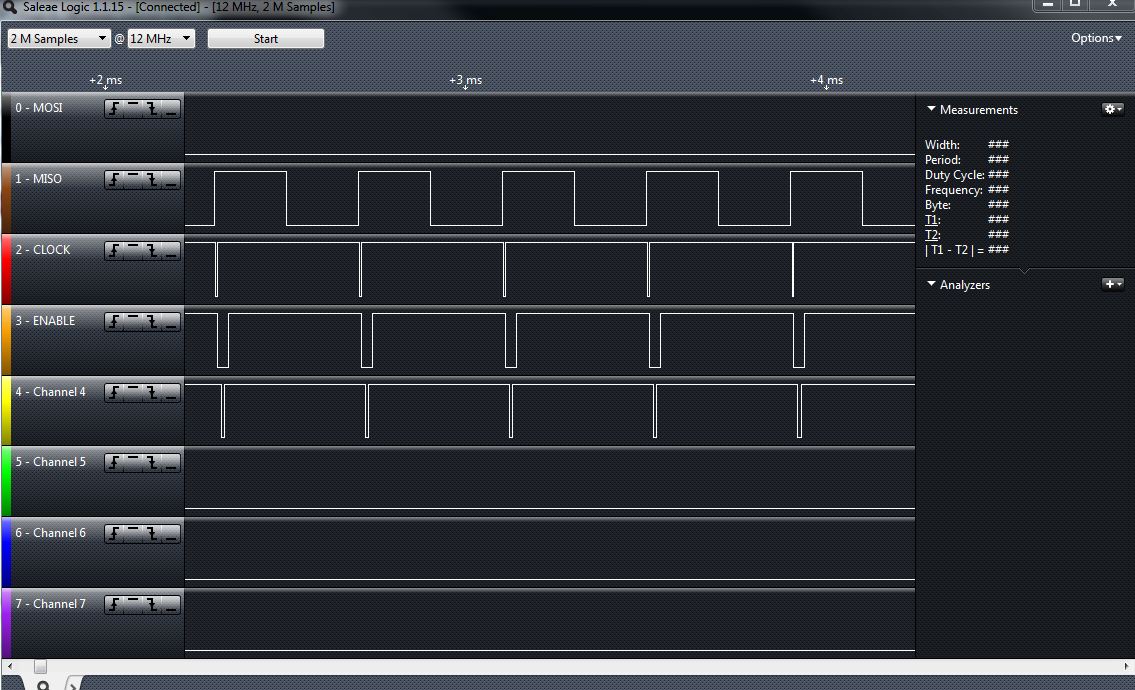Open the 2 M Samples dropdown
This screenshot has width=1135, height=690.
[x=58, y=38]
